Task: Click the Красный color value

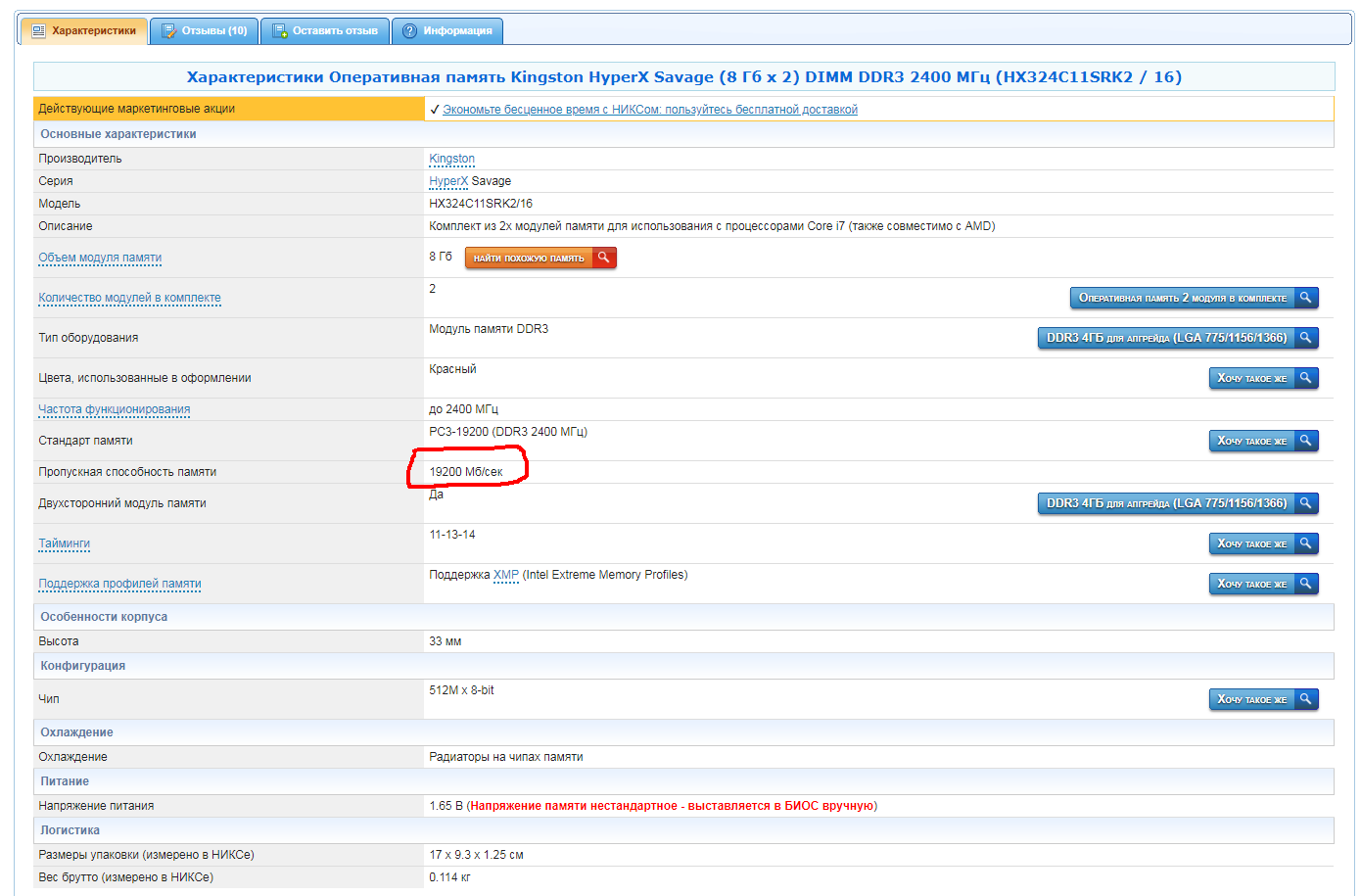Action: coord(452,369)
